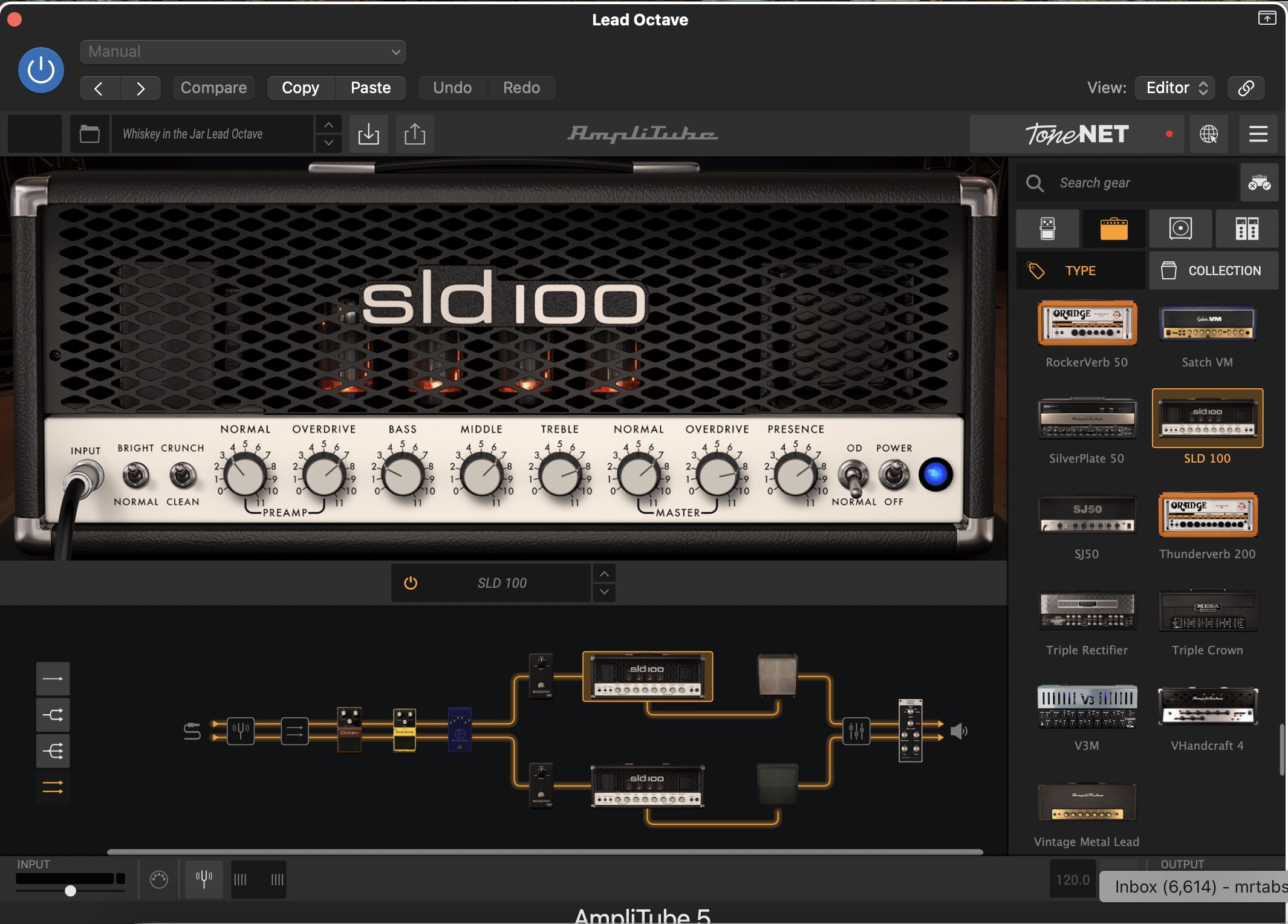This screenshot has height=924, width=1288.
Task: Select the stomp pedal gear category
Action: click(1047, 229)
